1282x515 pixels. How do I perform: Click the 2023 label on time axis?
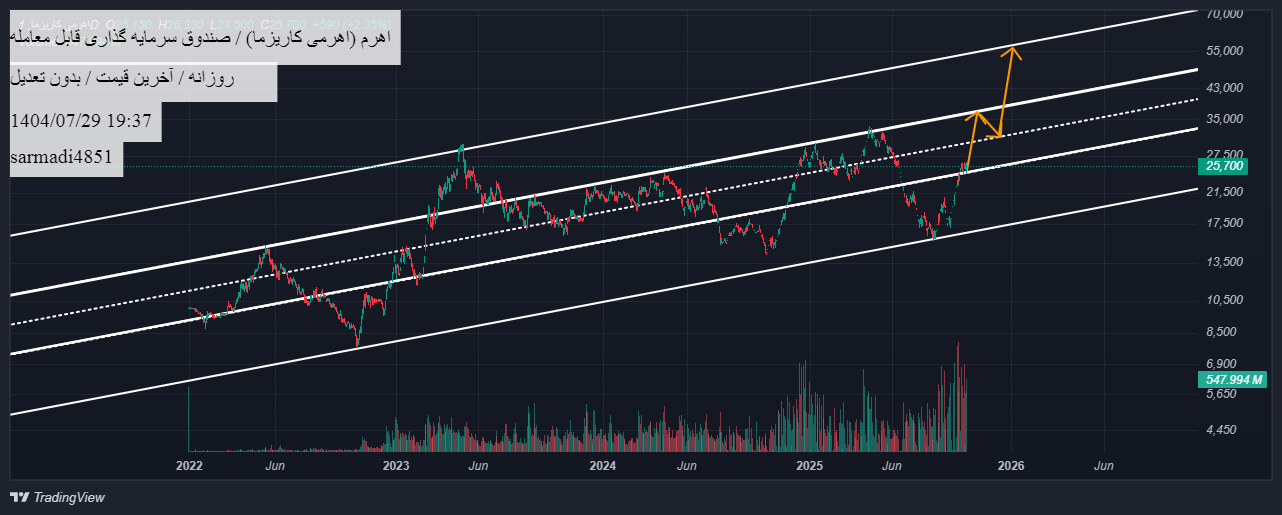395,466
